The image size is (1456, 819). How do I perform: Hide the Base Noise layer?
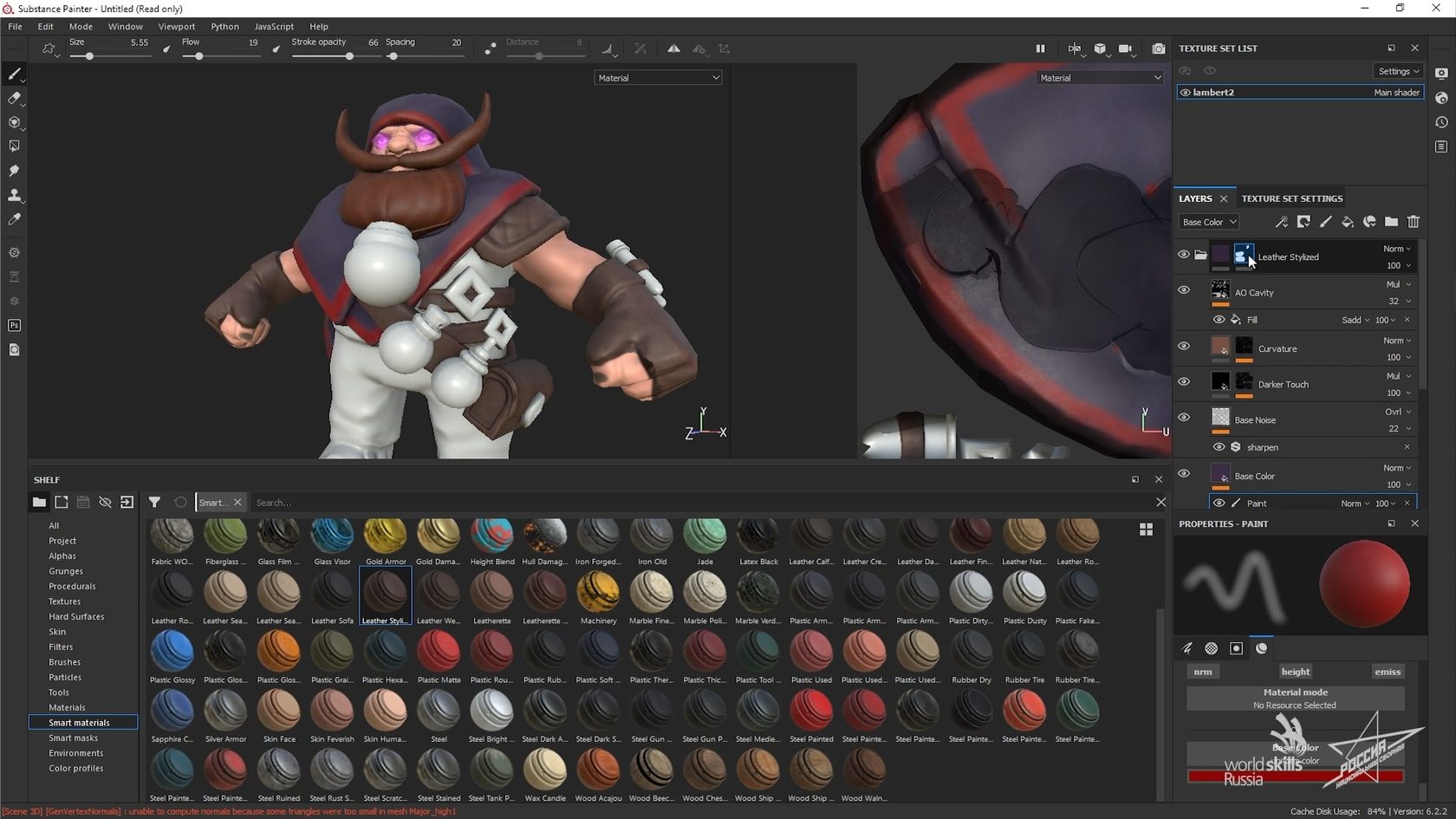pyautogui.click(x=1184, y=418)
